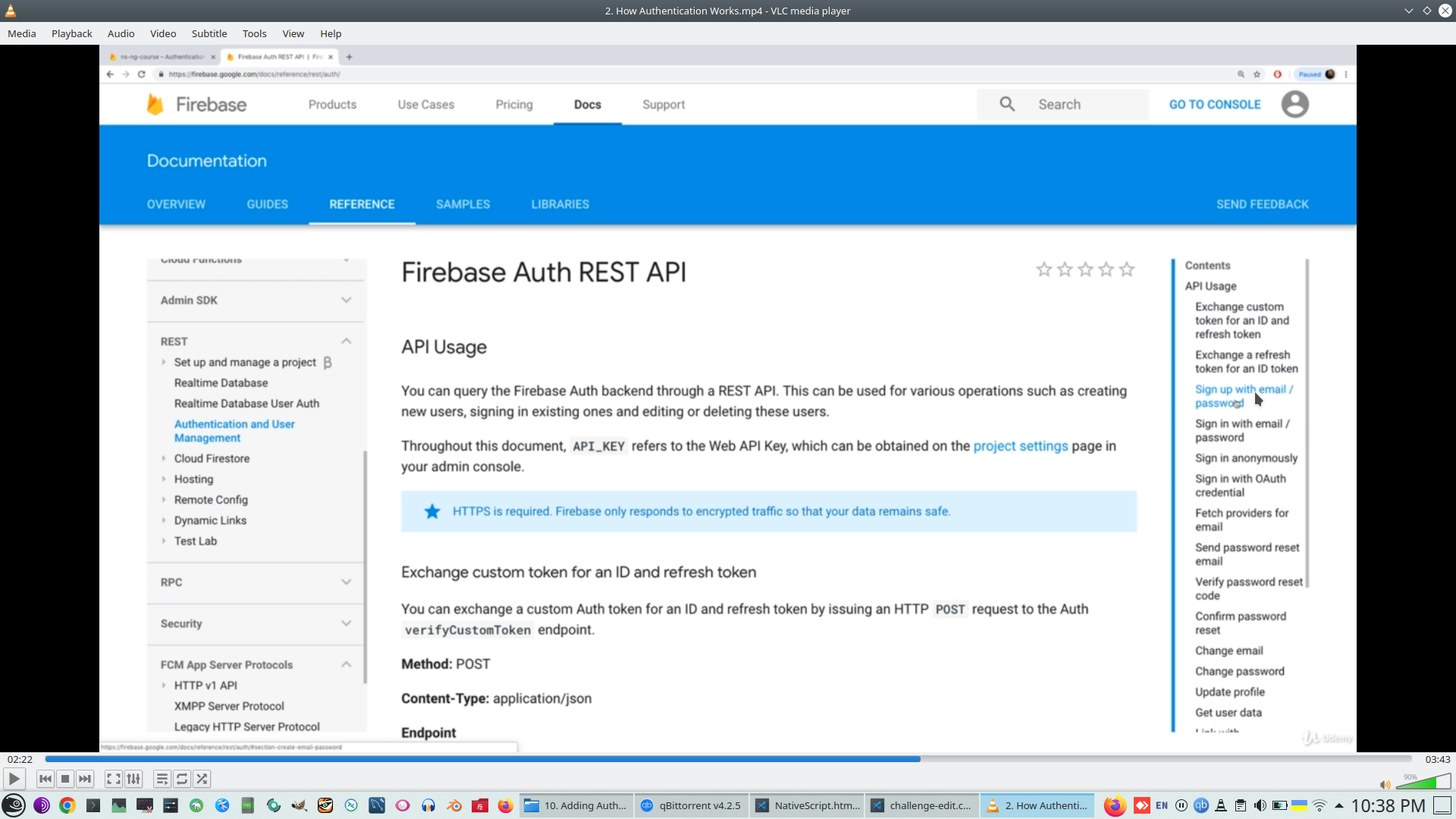Click the video seek progress bar
This screenshot has height=819, width=1456.
(728, 759)
